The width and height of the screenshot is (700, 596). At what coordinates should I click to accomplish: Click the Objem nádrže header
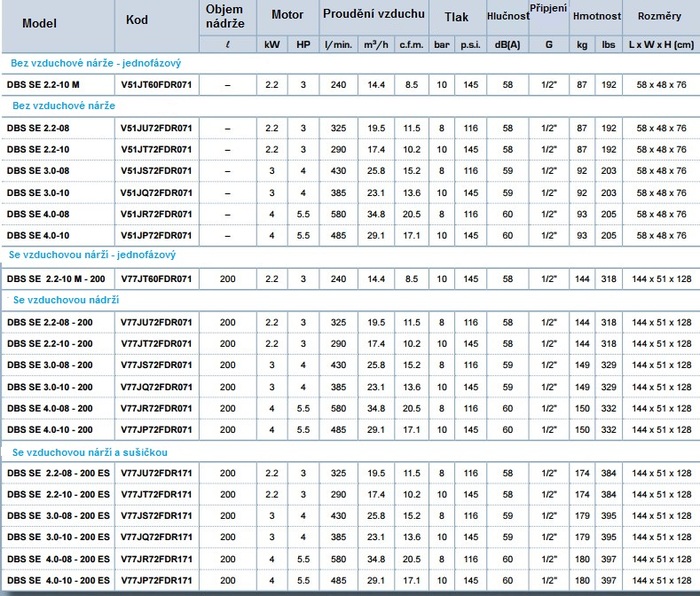(x=225, y=17)
